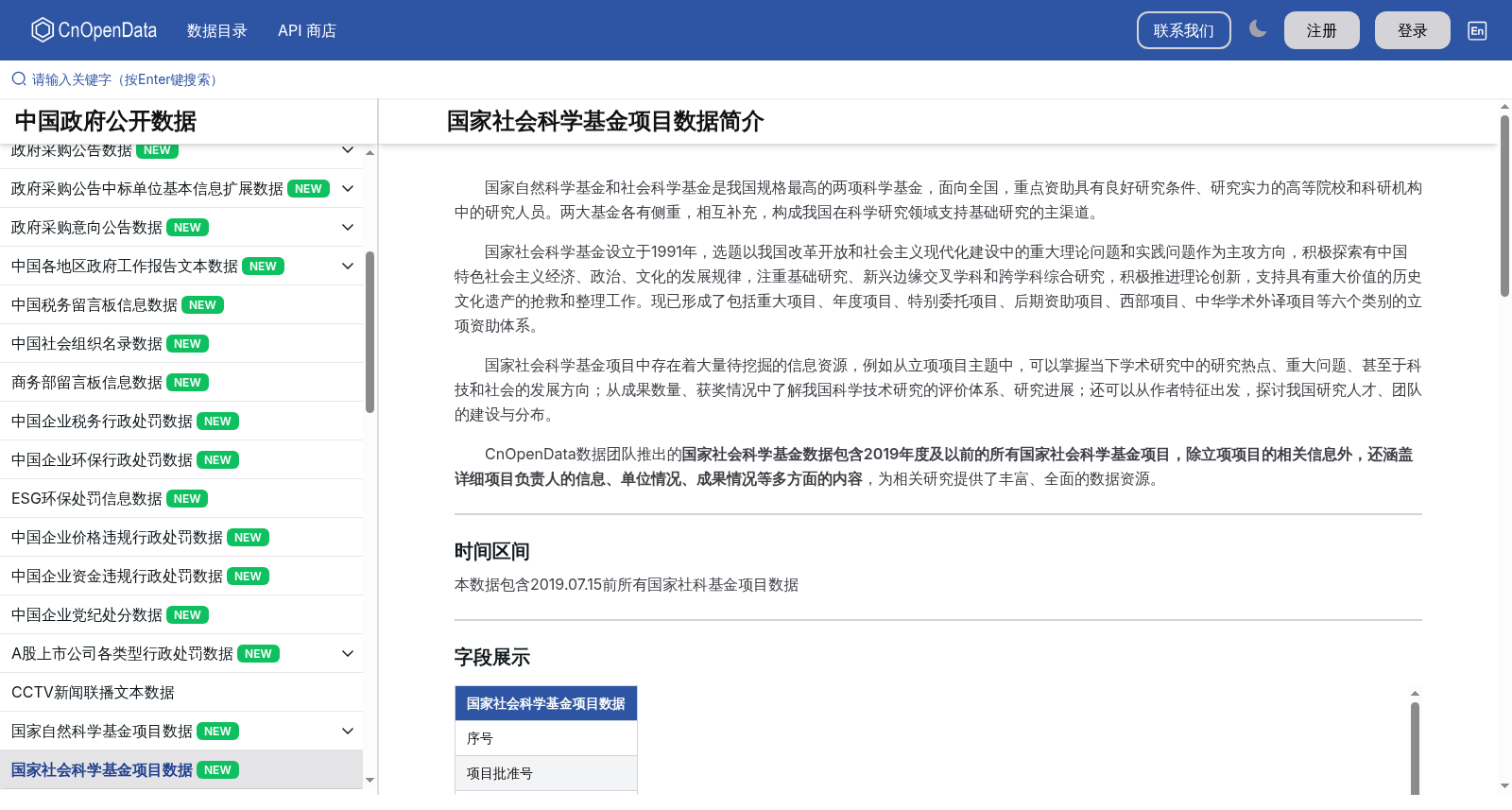
Task: Click the 序号 field row
Action: (x=546, y=738)
